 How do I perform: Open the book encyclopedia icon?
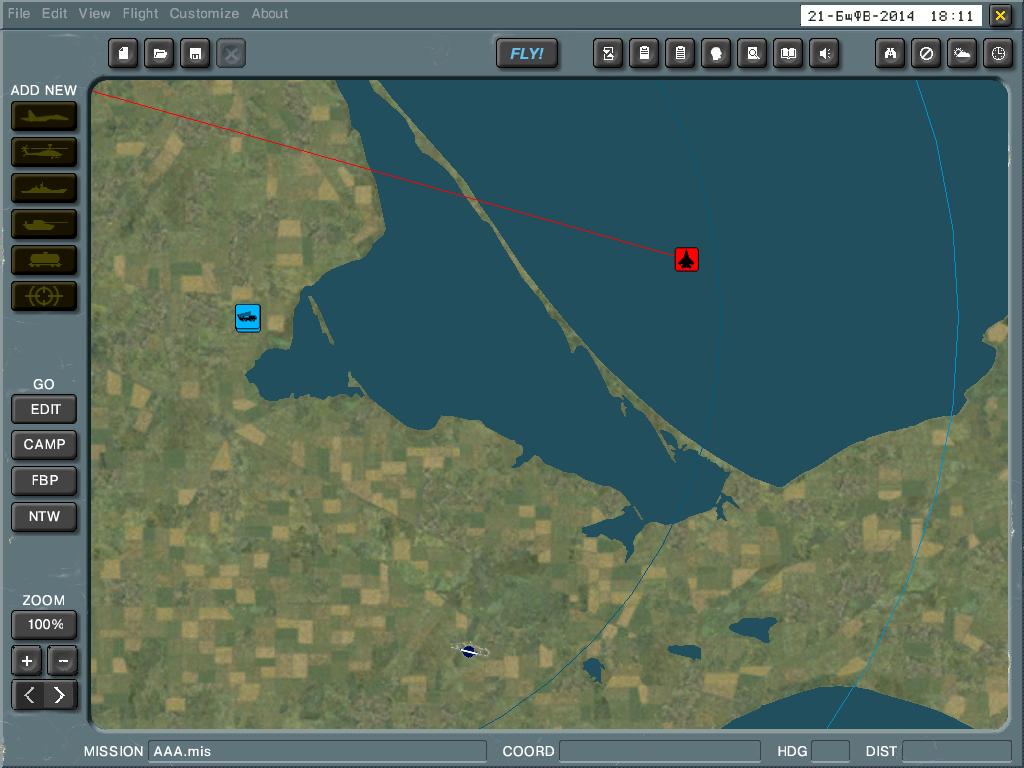click(x=788, y=54)
